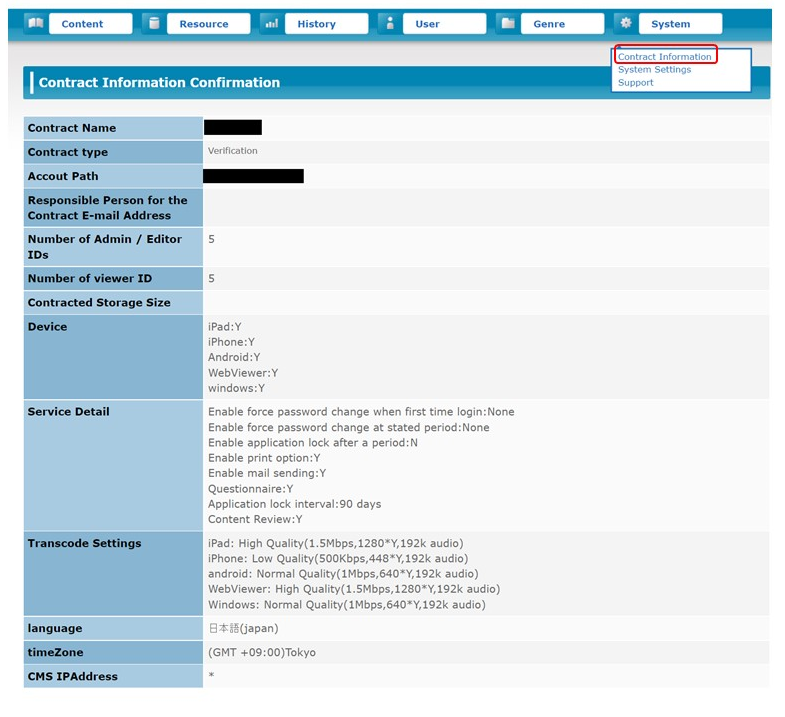785x717 pixels.
Task: Click the Content book icon
Action: [36, 23]
